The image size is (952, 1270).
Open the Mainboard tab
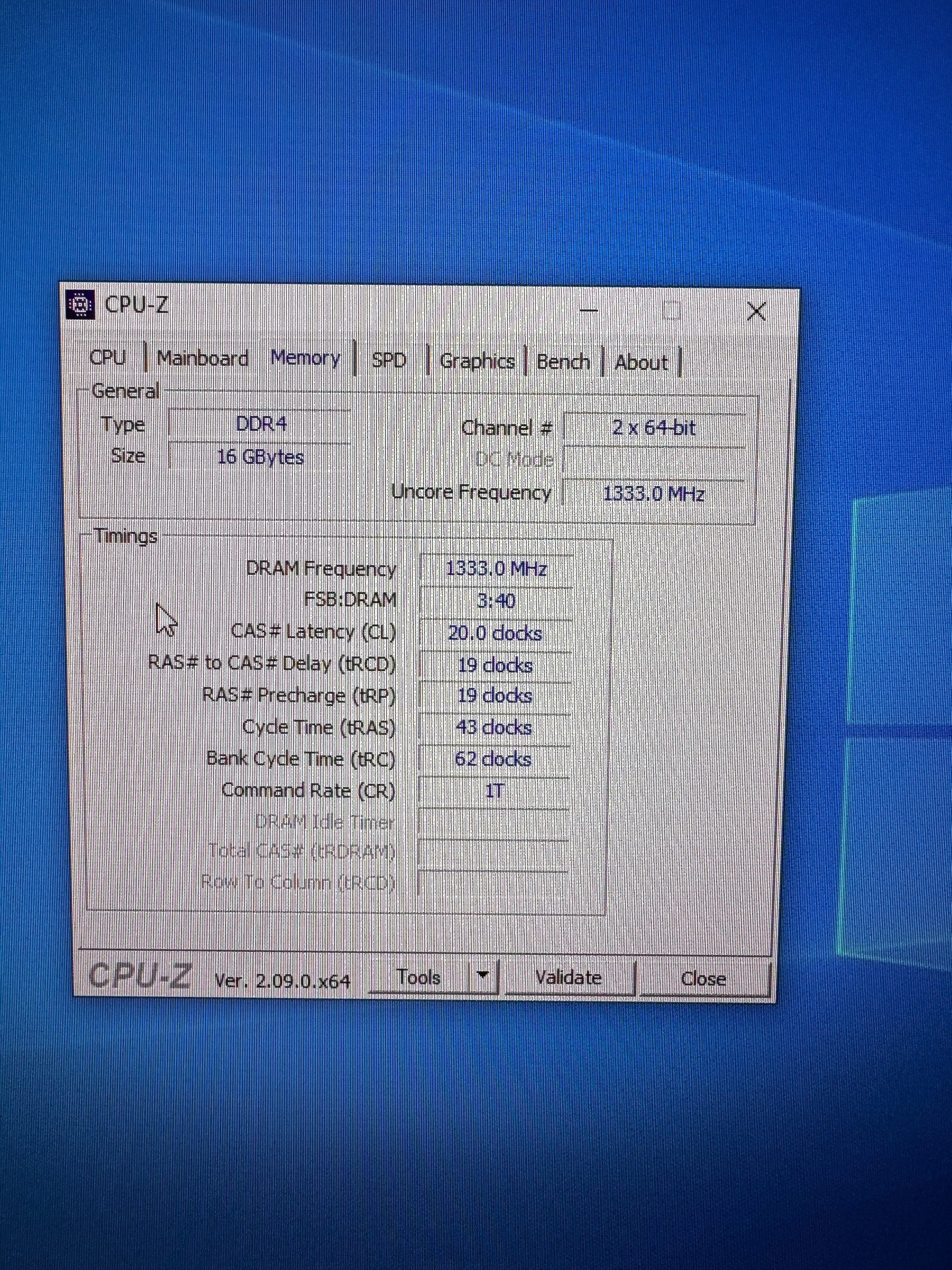pos(202,358)
